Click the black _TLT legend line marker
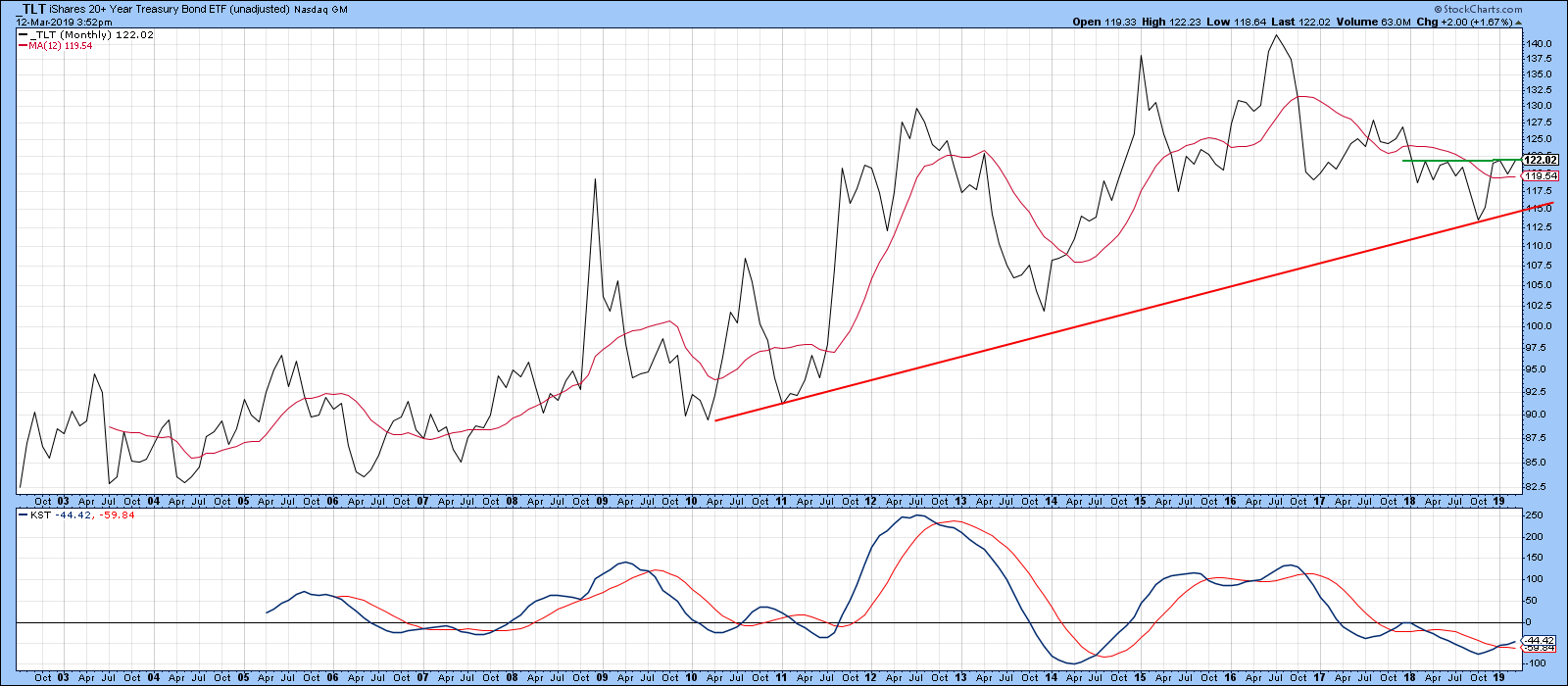The image size is (1568, 686). click(x=23, y=35)
